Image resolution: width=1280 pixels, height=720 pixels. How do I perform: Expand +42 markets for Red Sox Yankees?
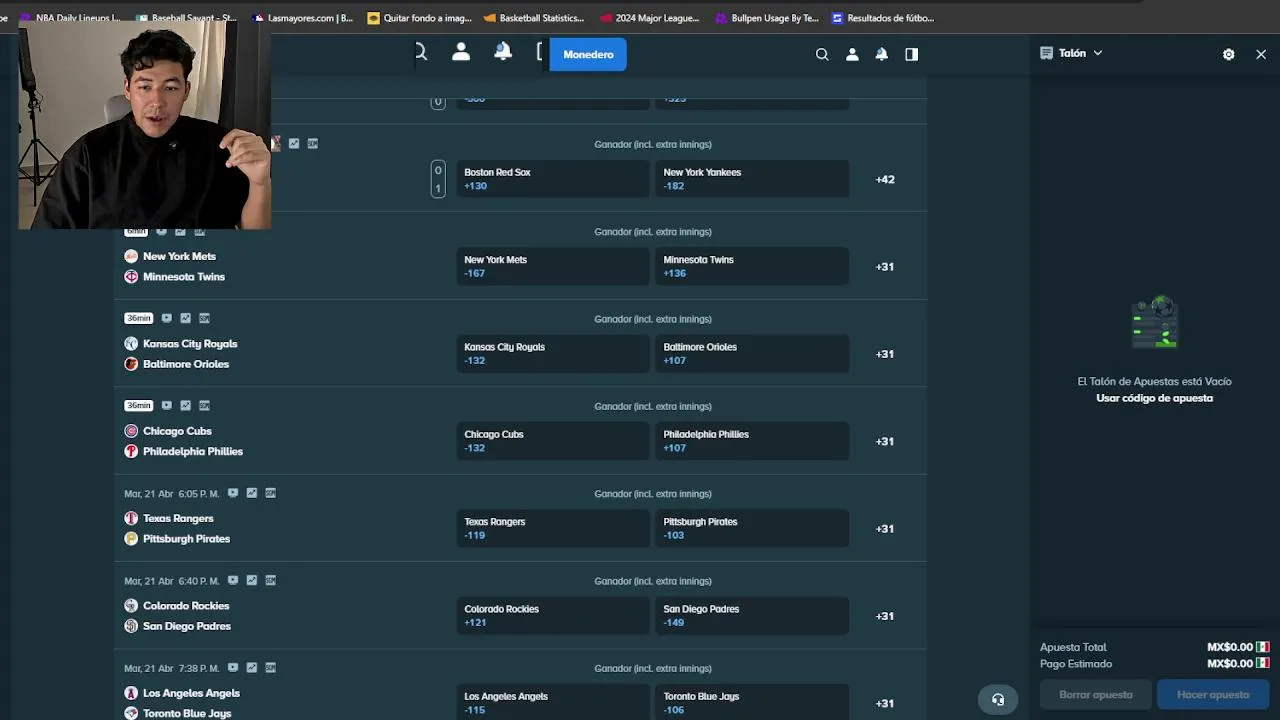[885, 180]
